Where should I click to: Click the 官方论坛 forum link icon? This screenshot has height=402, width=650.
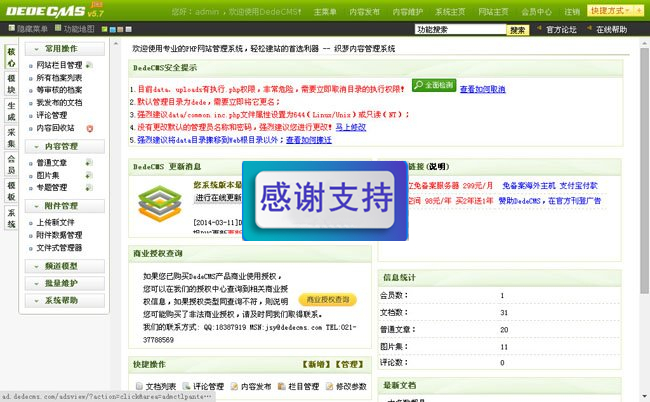539,29
